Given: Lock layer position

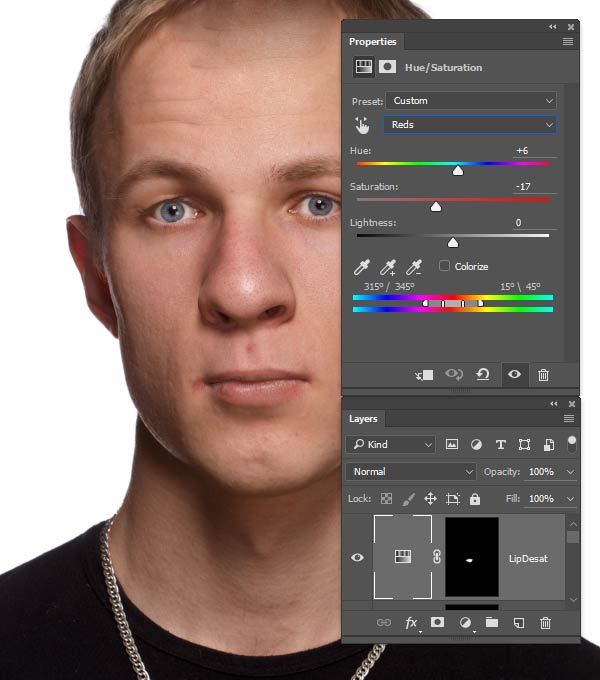Looking at the screenshot, I should click(430, 499).
